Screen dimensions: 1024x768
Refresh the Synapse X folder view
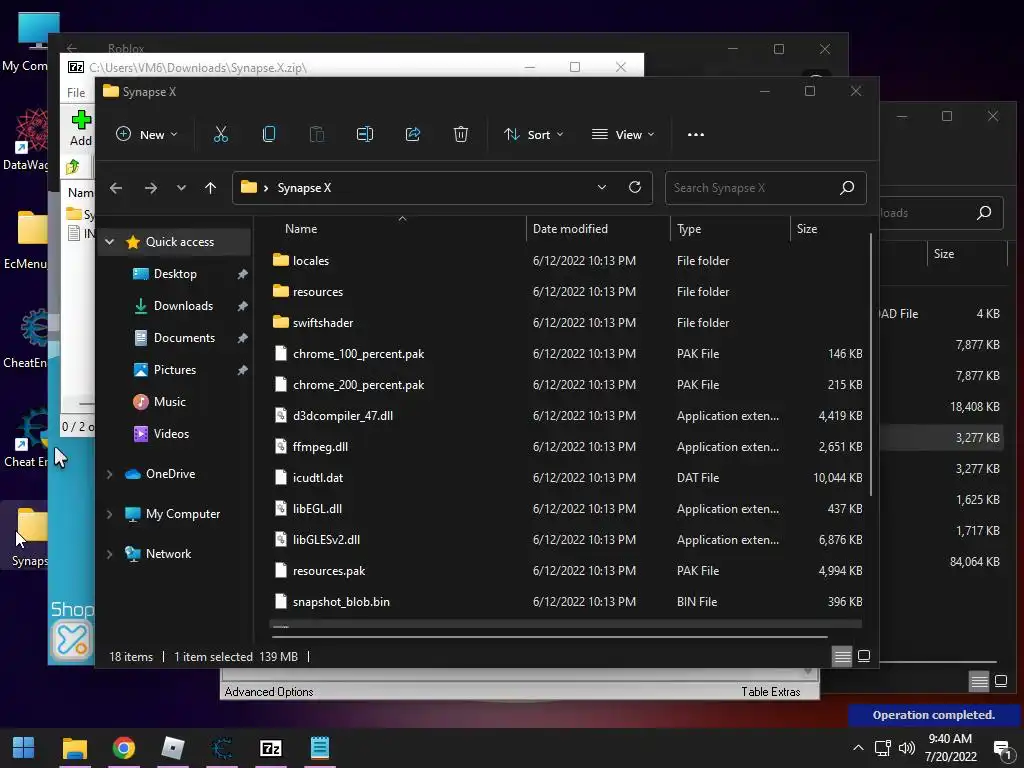click(635, 187)
